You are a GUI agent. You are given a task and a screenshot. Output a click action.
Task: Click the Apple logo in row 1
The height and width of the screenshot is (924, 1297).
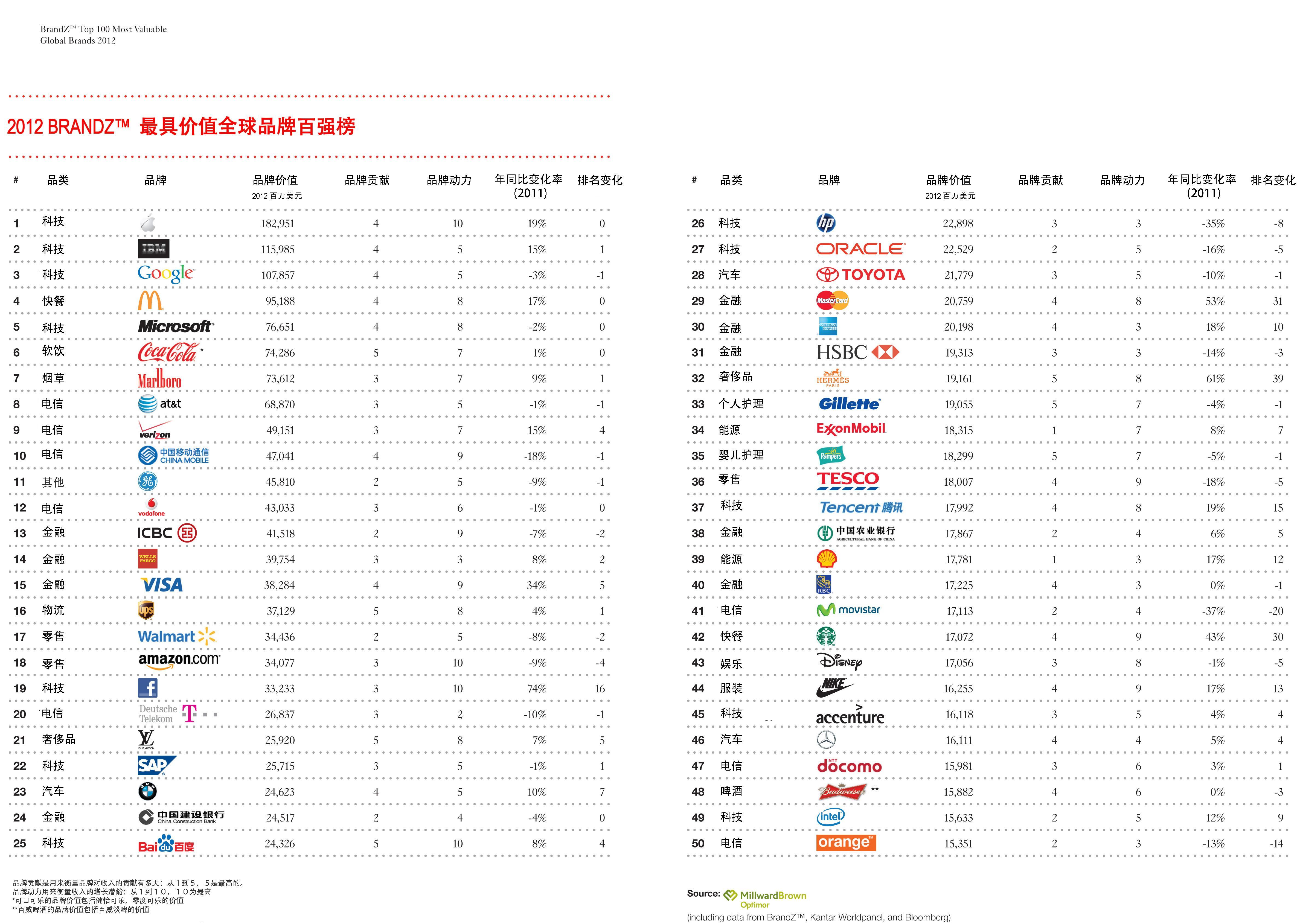point(148,223)
